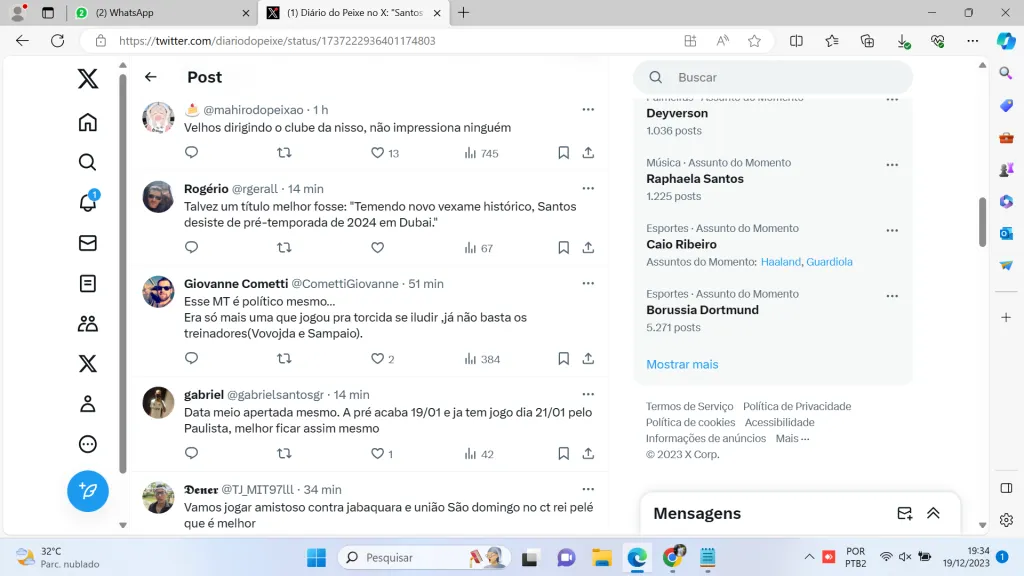The height and width of the screenshot is (576, 1024).
Task: Open Direct Messages envelope in sidebar
Action: (x=88, y=243)
